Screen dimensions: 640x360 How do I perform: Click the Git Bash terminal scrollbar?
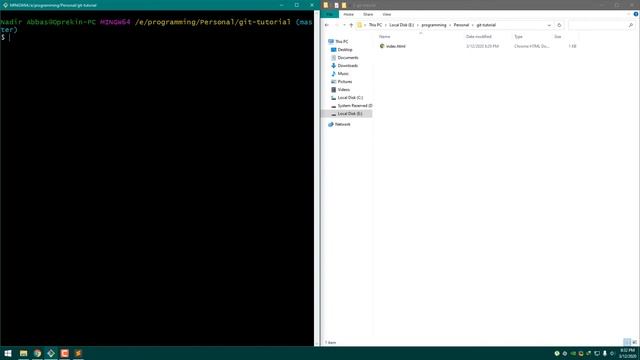click(316, 178)
